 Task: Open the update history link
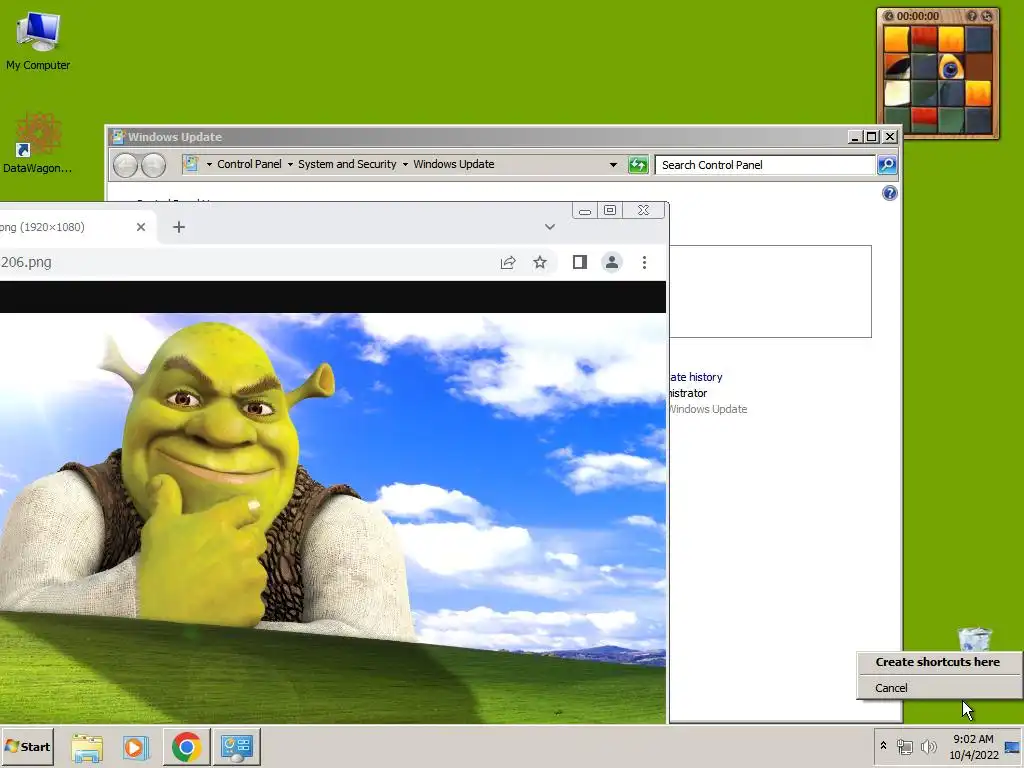click(696, 377)
